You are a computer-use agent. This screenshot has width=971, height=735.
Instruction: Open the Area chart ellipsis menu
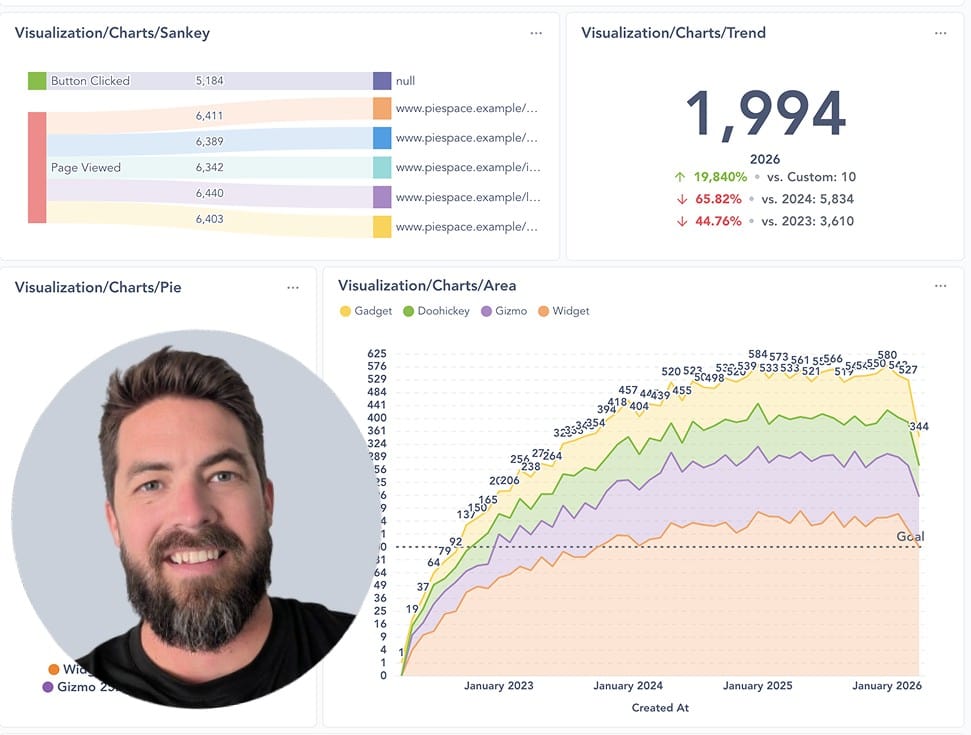click(940, 286)
